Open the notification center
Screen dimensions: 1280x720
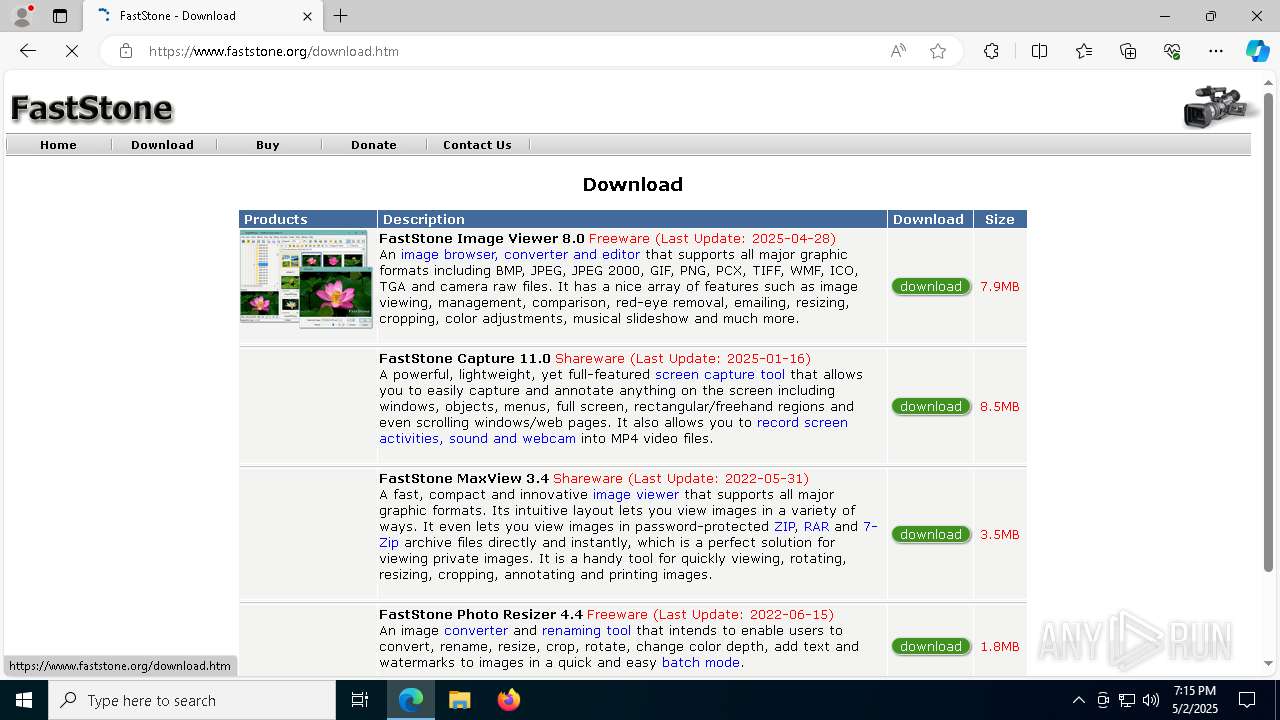tap(1247, 700)
